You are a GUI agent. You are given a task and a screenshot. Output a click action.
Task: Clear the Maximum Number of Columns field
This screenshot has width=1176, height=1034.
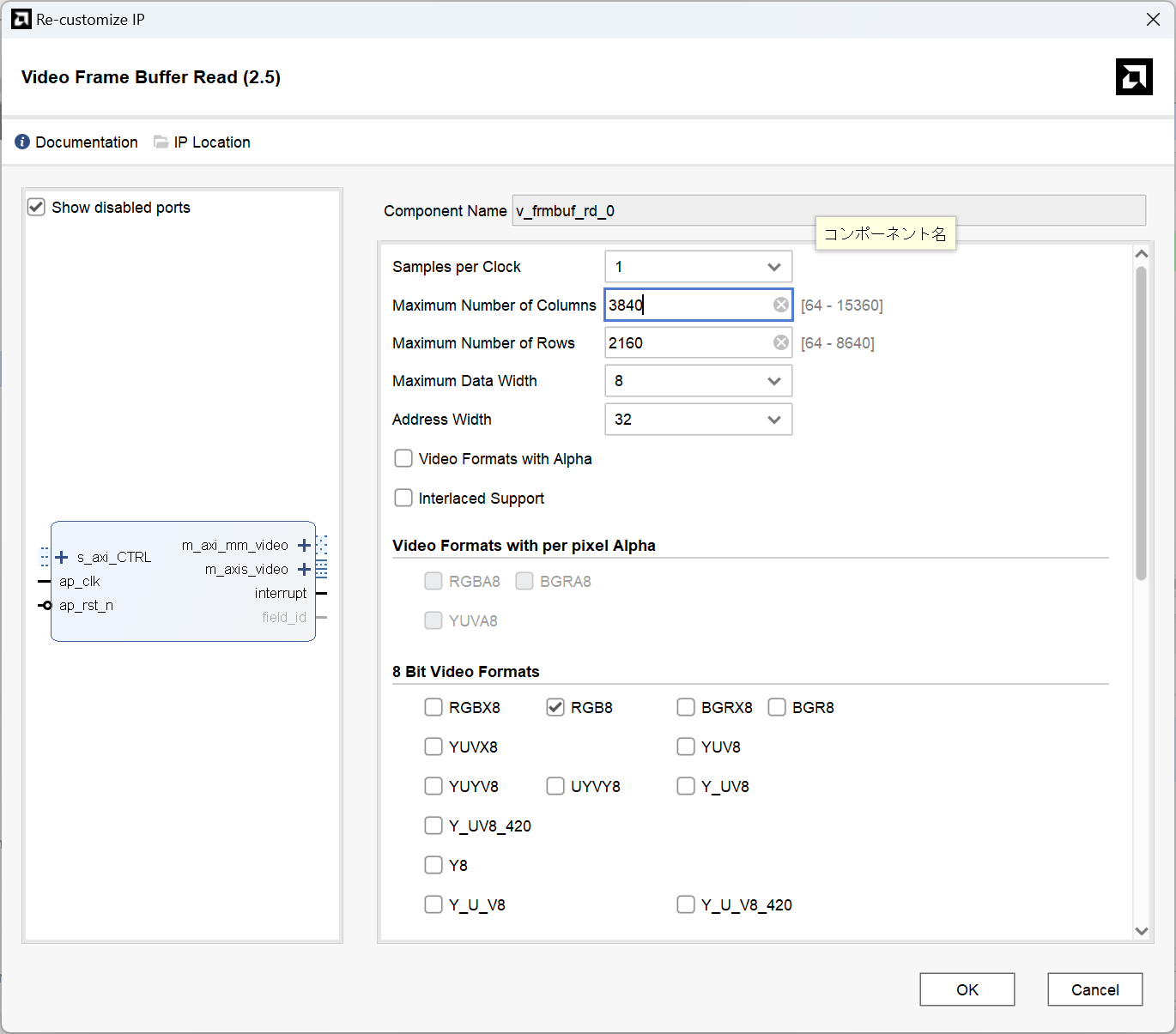[x=780, y=305]
